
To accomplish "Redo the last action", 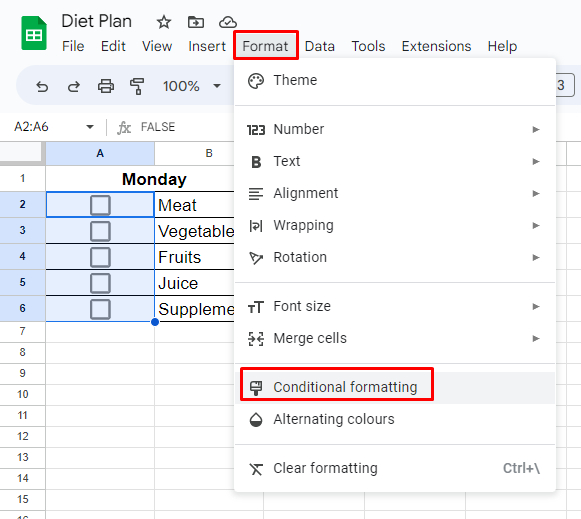I will pos(74,87).
